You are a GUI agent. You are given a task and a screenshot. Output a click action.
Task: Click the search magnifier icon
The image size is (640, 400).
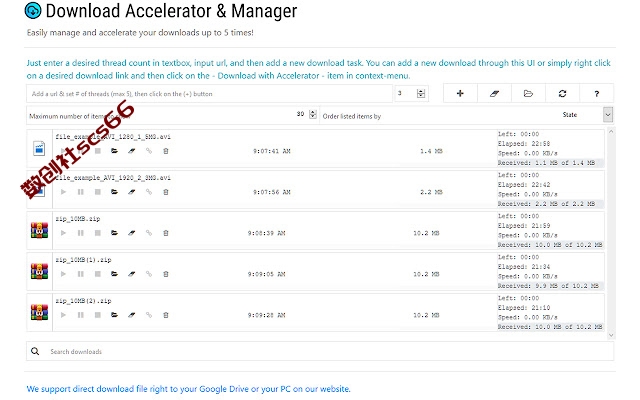pos(35,351)
